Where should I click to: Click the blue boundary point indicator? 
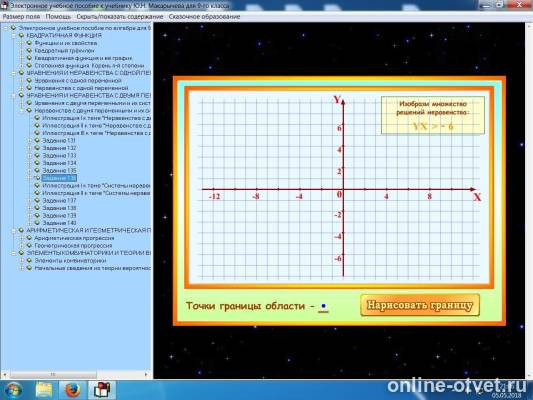point(324,307)
